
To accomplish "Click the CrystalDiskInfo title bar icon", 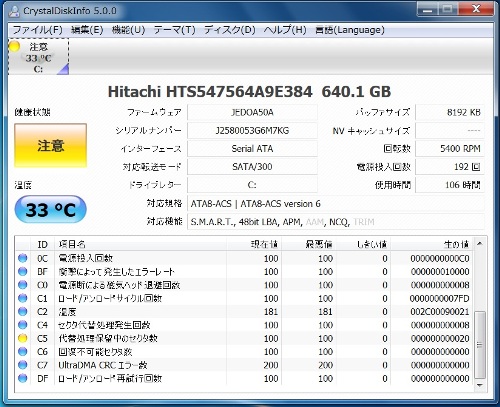I will pyautogui.click(x=14, y=11).
